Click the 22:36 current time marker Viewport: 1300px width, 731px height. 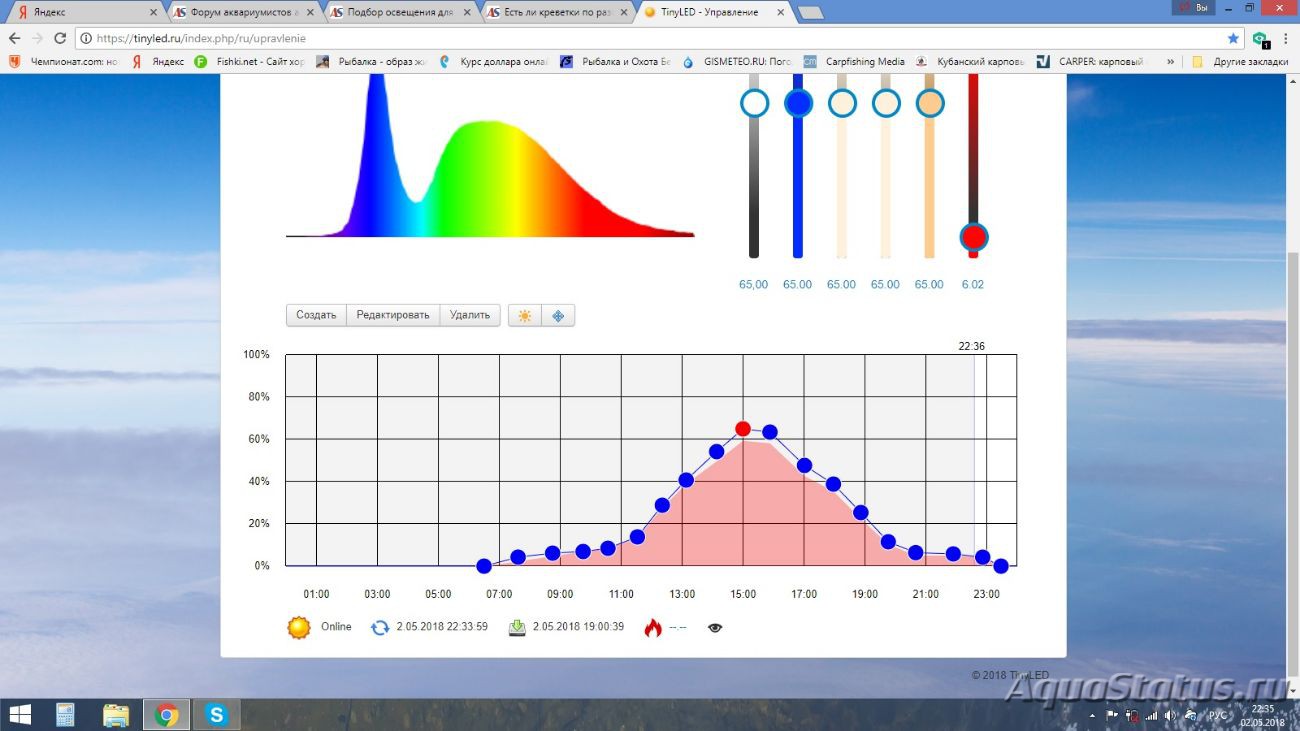(x=971, y=346)
